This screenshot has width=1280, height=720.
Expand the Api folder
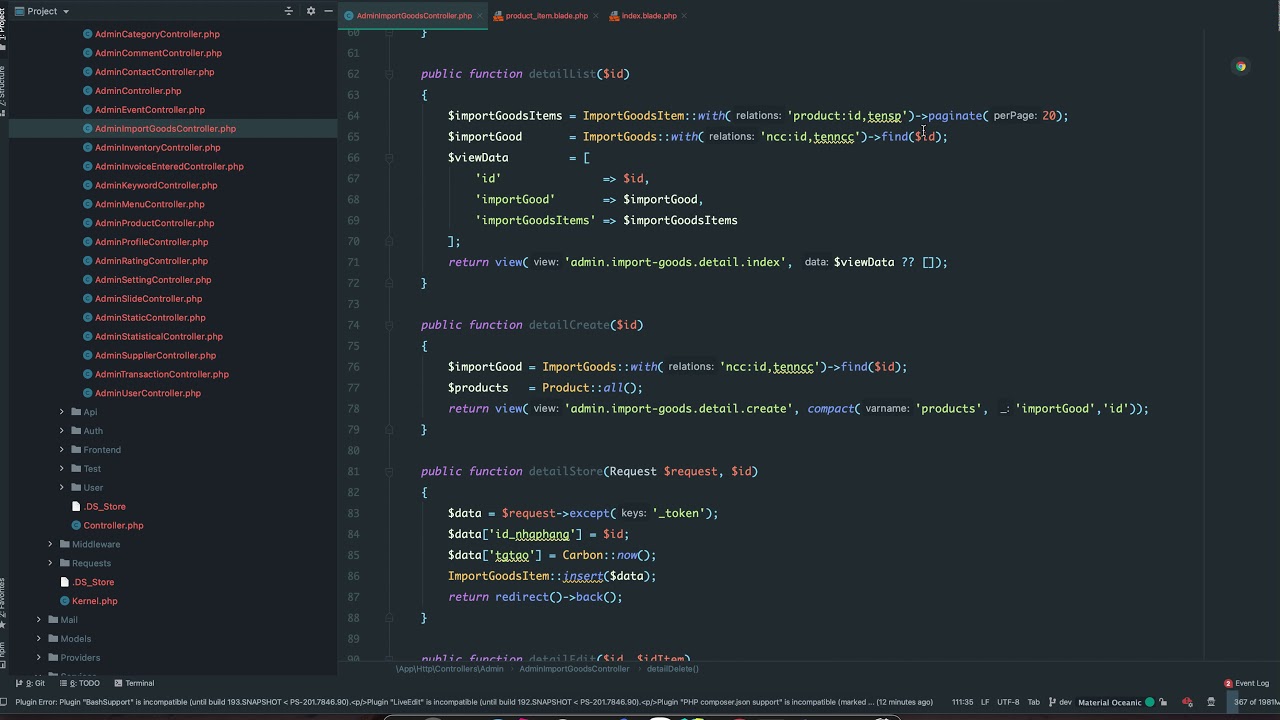(x=62, y=412)
